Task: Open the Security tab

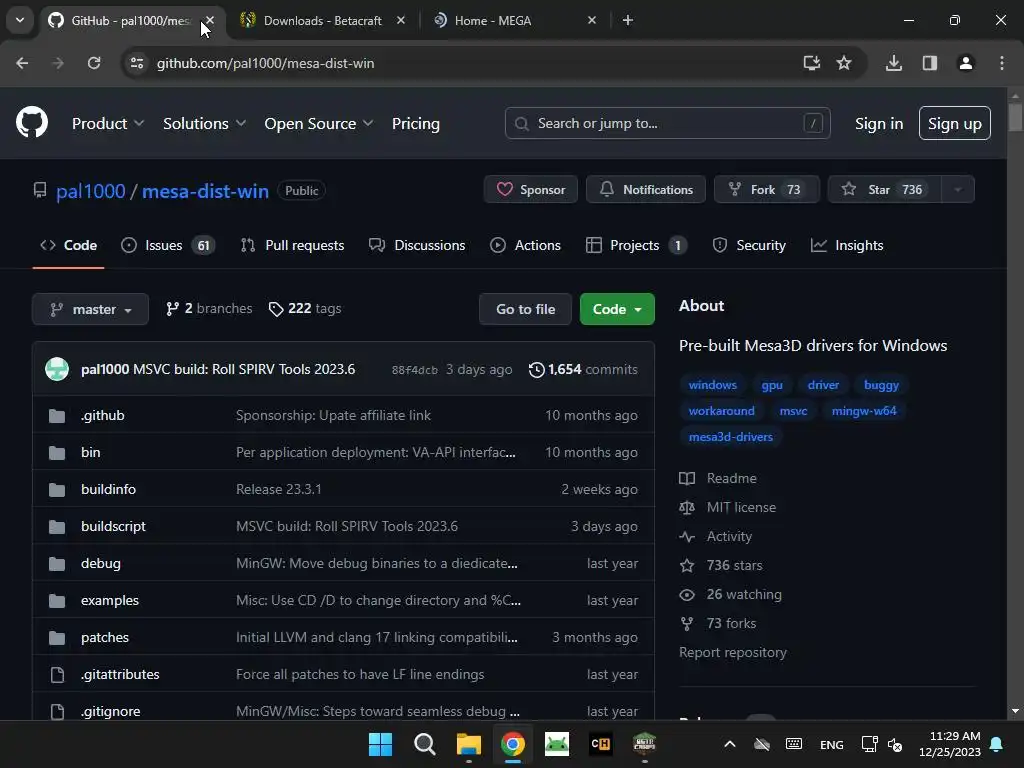Action: pos(749,246)
